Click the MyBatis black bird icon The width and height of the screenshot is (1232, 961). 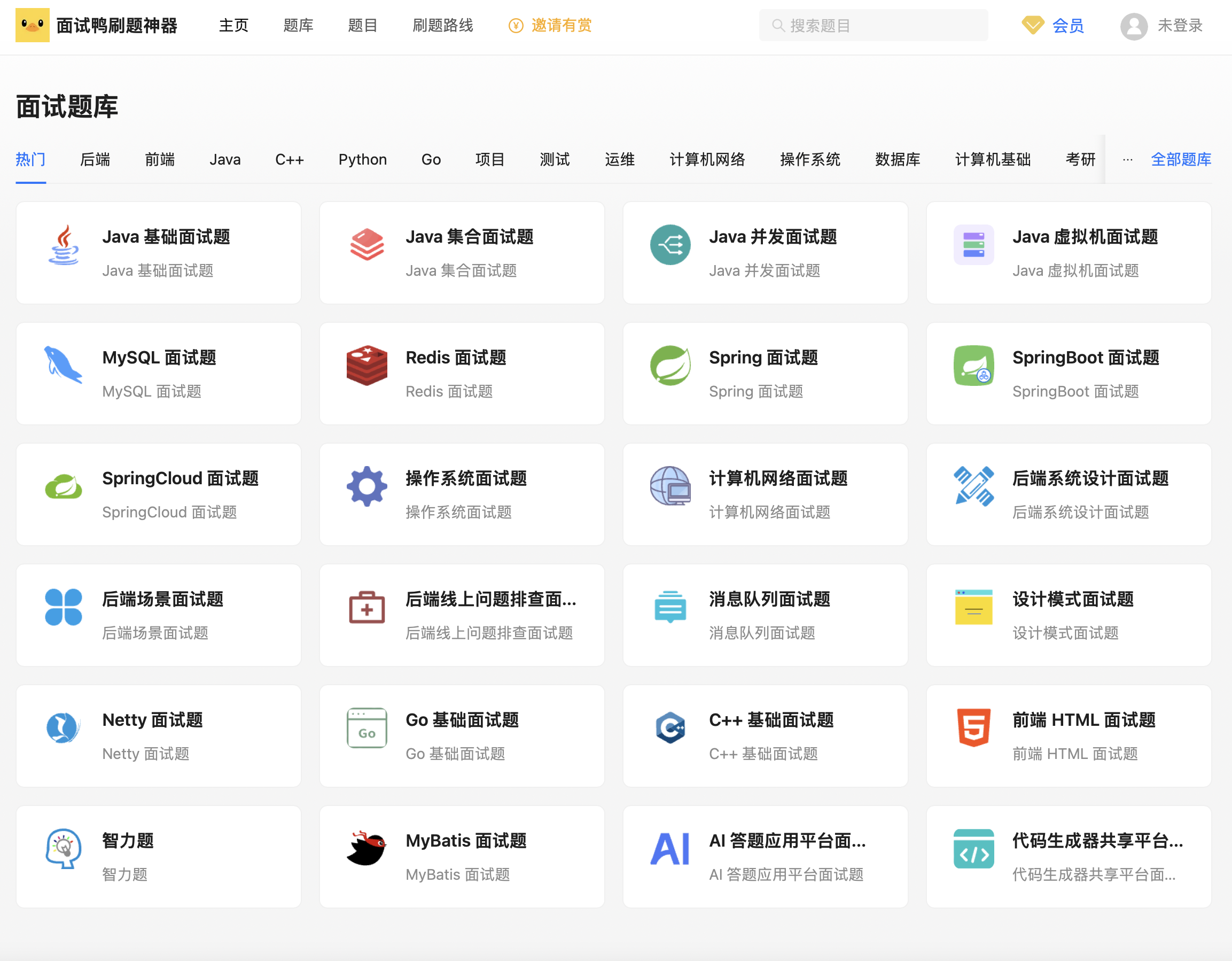coord(367,849)
